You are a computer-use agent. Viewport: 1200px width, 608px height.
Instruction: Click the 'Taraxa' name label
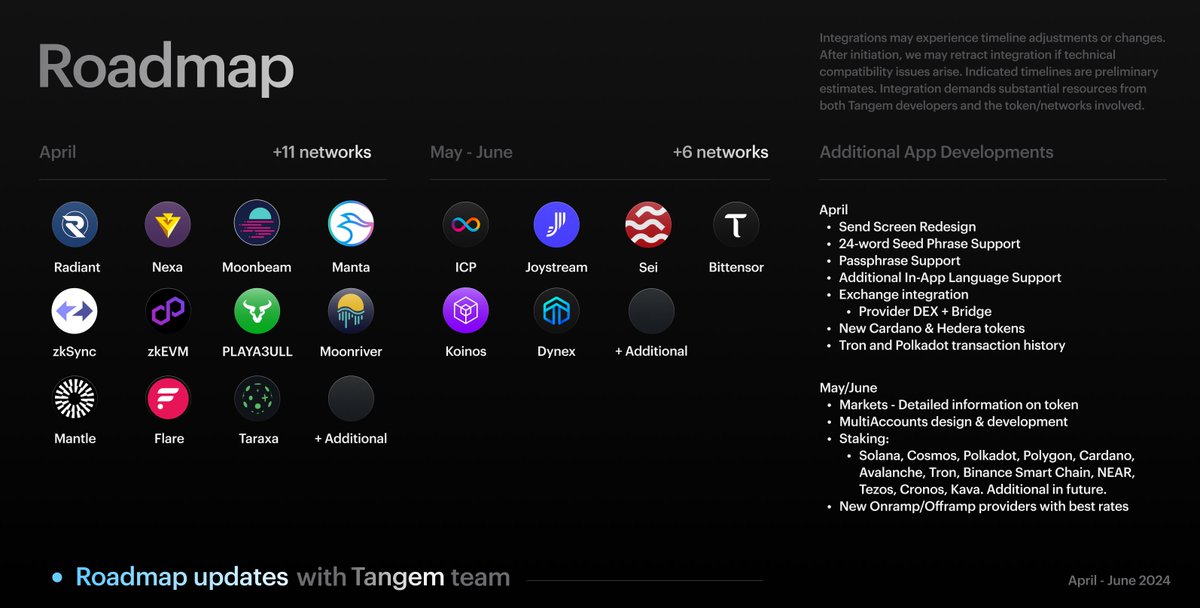pos(258,438)
